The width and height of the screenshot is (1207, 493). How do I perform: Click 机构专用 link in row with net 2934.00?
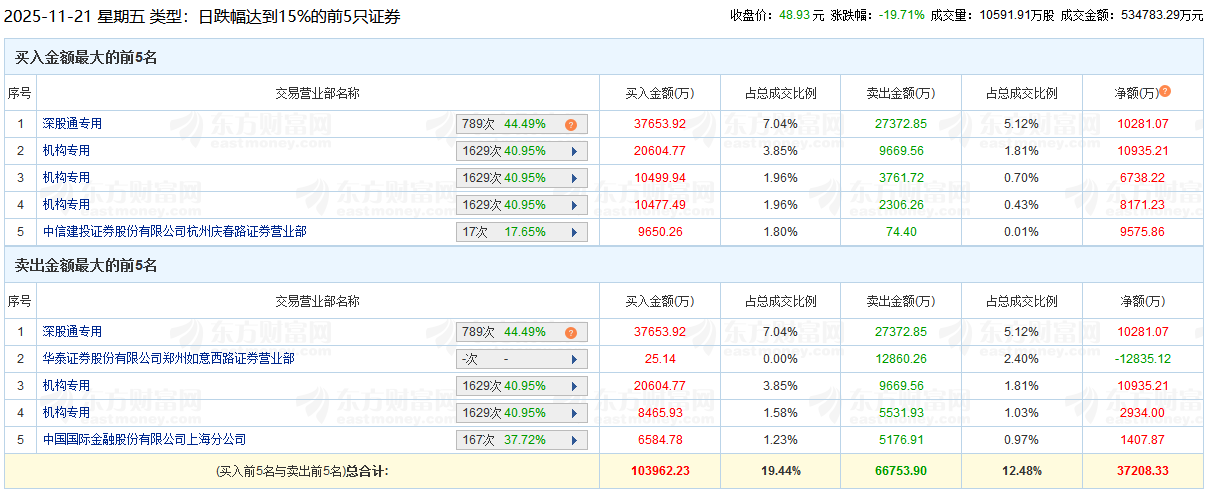[66, 412]
